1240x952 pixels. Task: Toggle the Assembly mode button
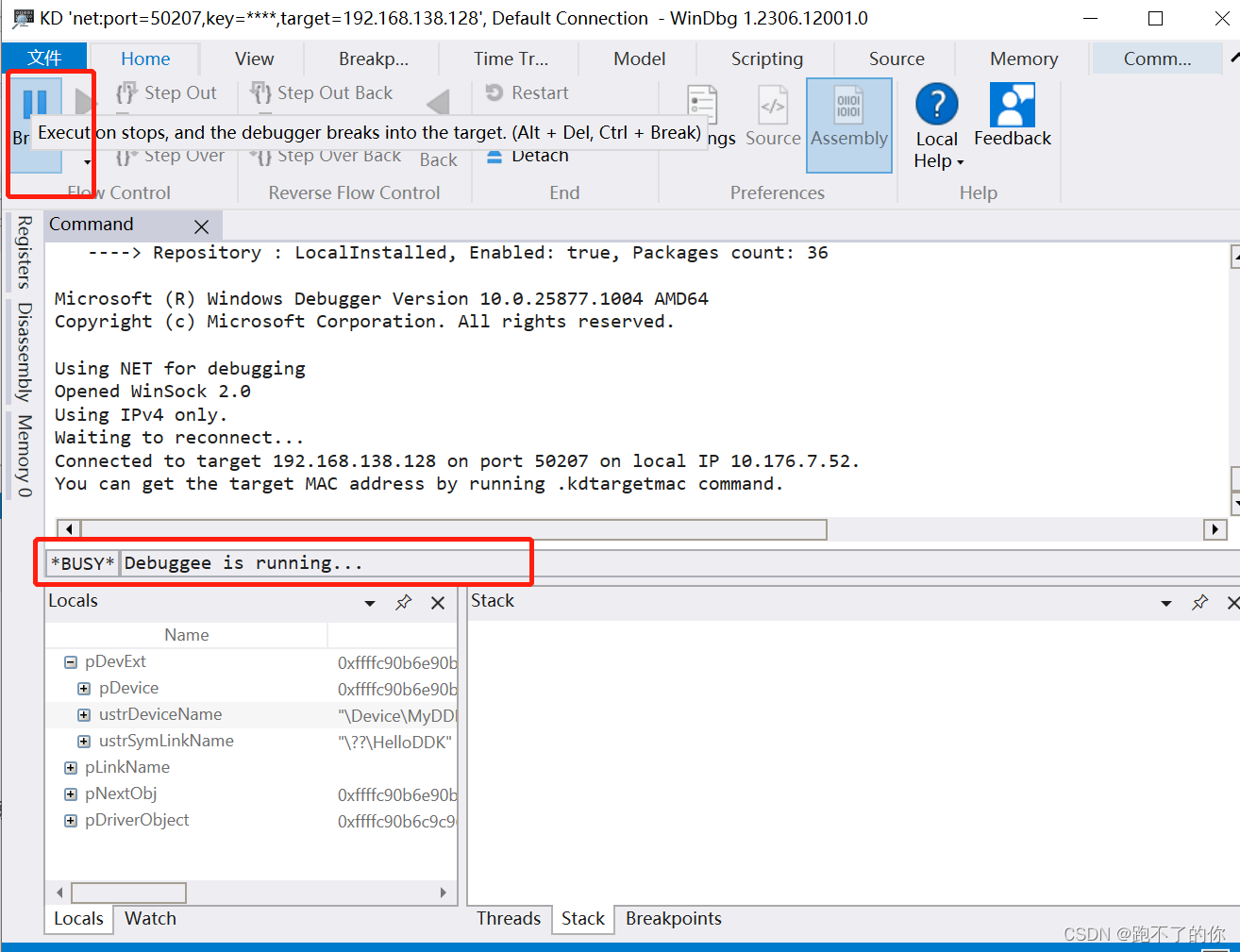[849, 125]
